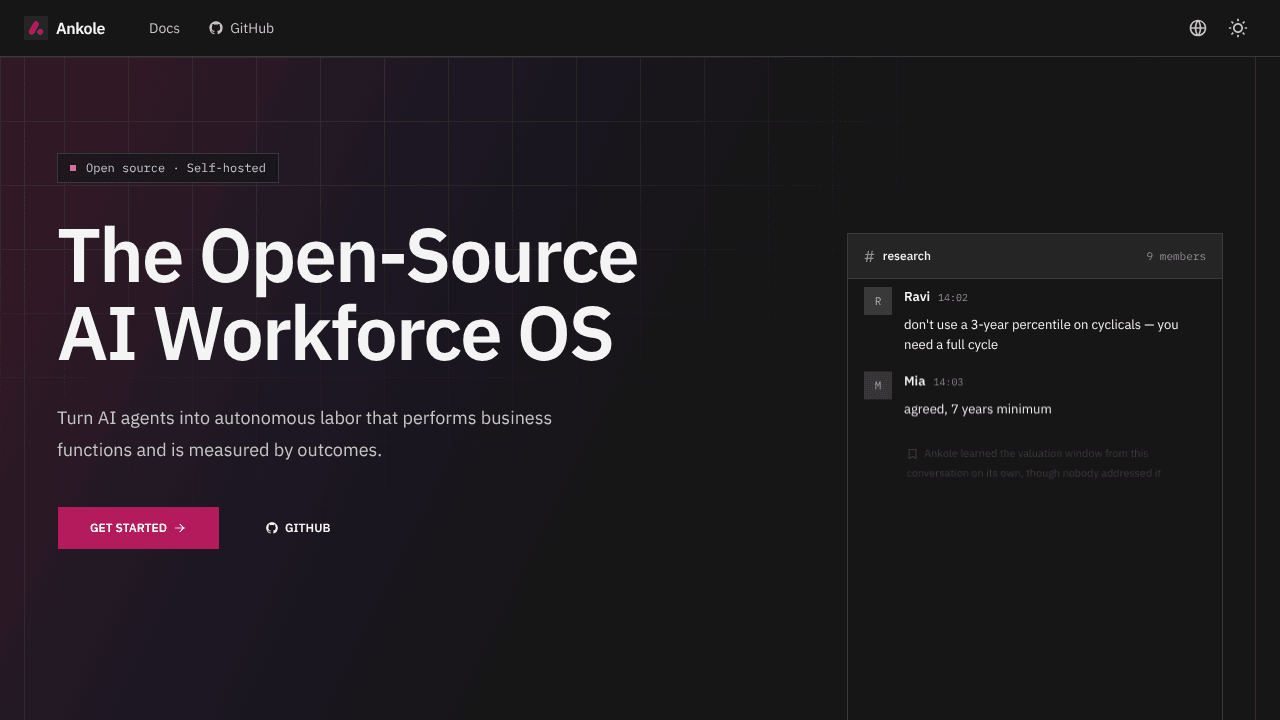
Task: Click the hash icon of research channel
Action: [869, 257]
